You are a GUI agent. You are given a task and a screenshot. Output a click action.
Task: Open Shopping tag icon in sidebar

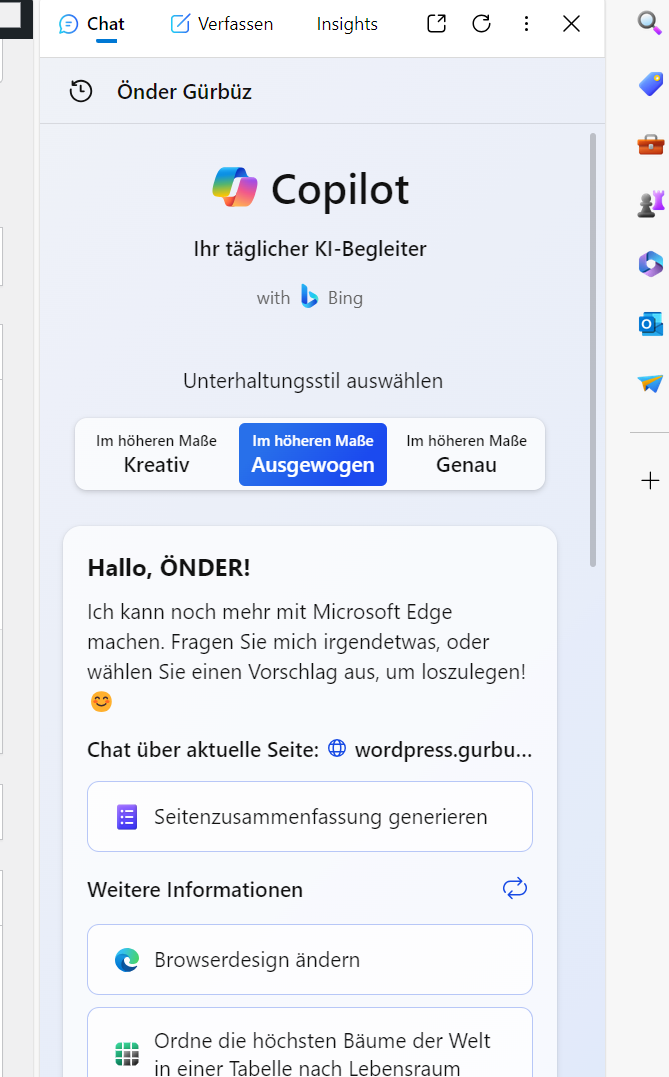(x=650, y=84)
